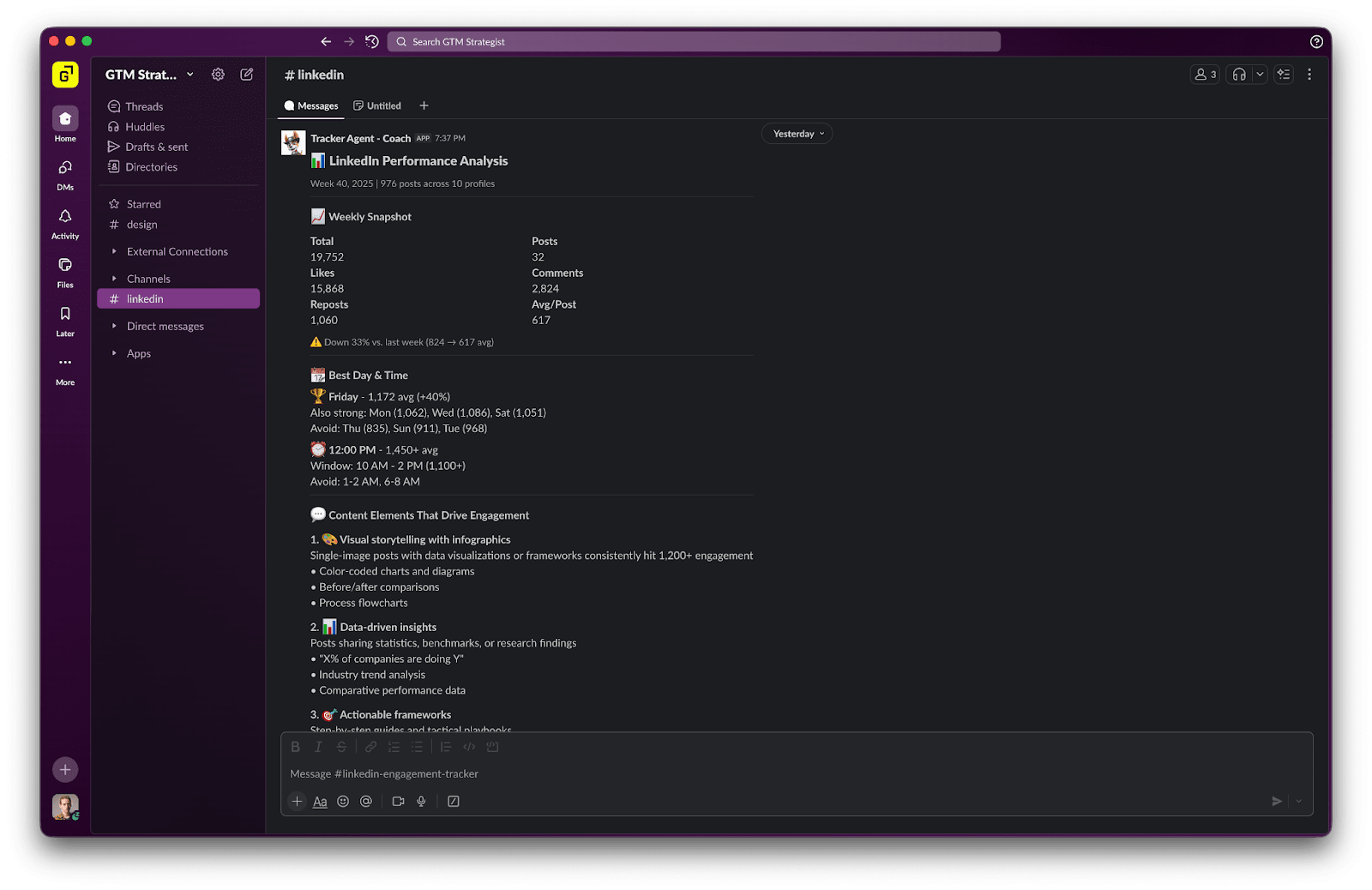
Task: Attach a file with the composer plus
Action: click(297, 801)
